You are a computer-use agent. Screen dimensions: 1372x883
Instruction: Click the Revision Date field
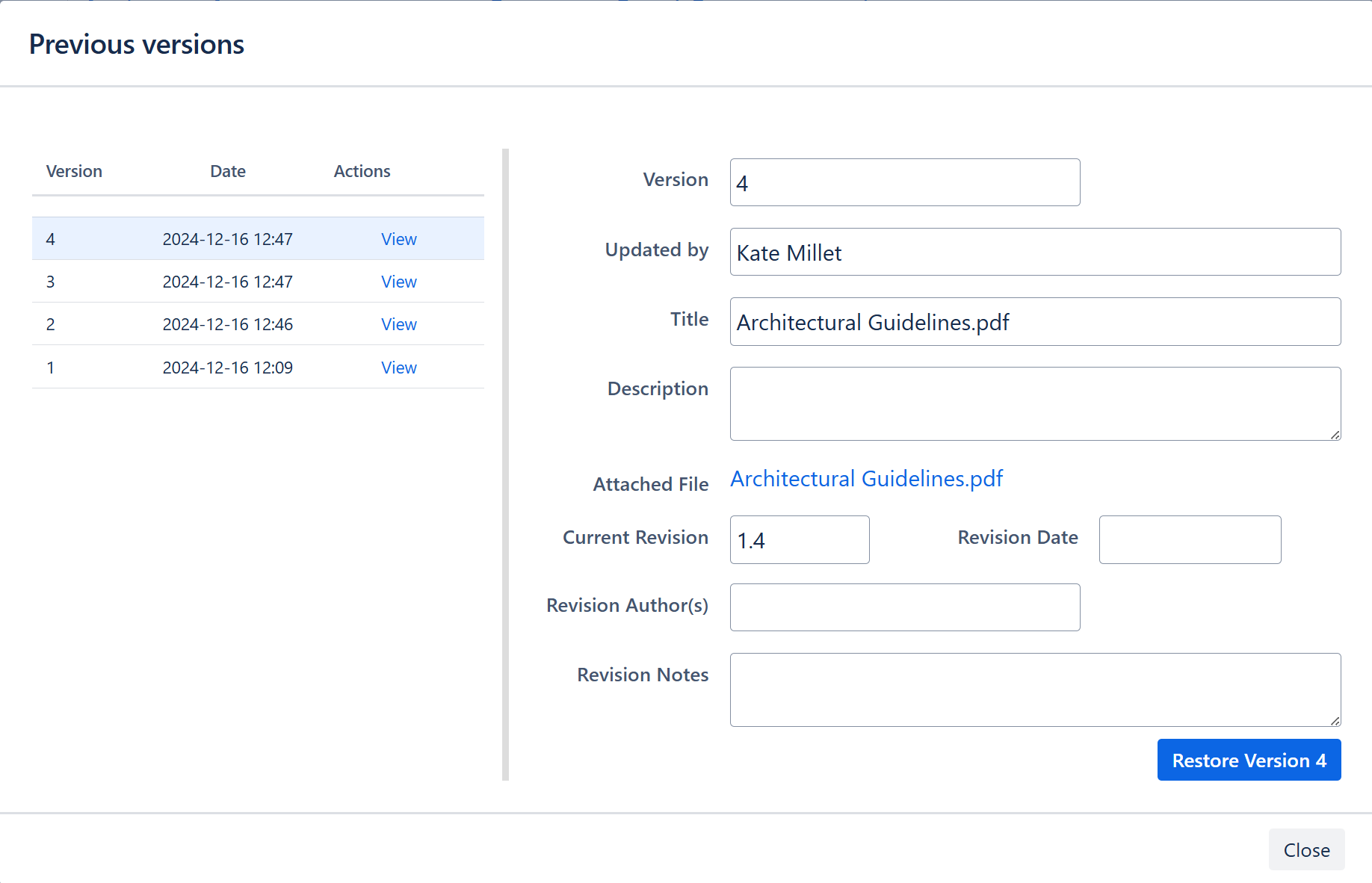point(1189,539)
